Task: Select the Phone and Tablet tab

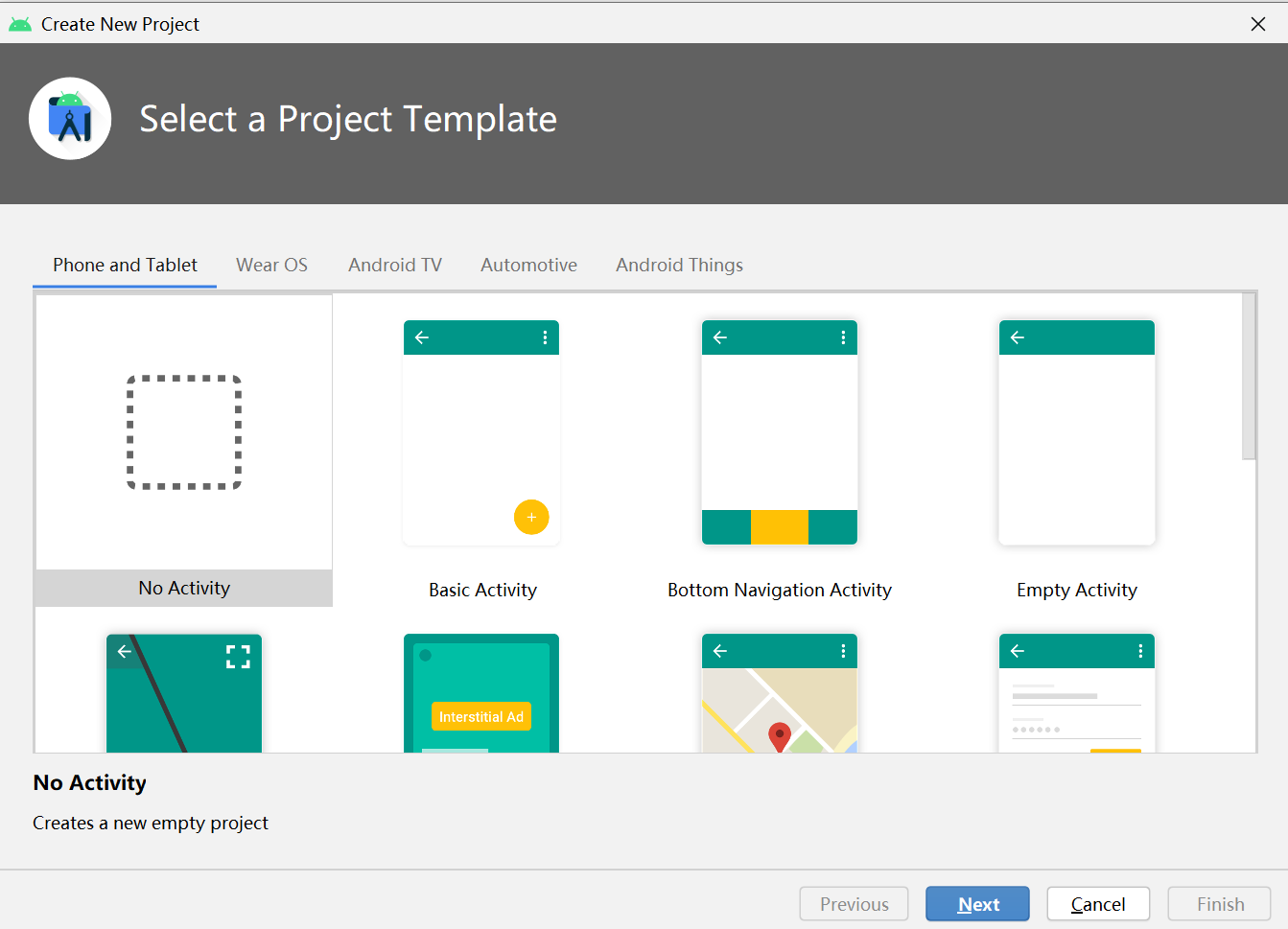Action: [x=125, y=265]
